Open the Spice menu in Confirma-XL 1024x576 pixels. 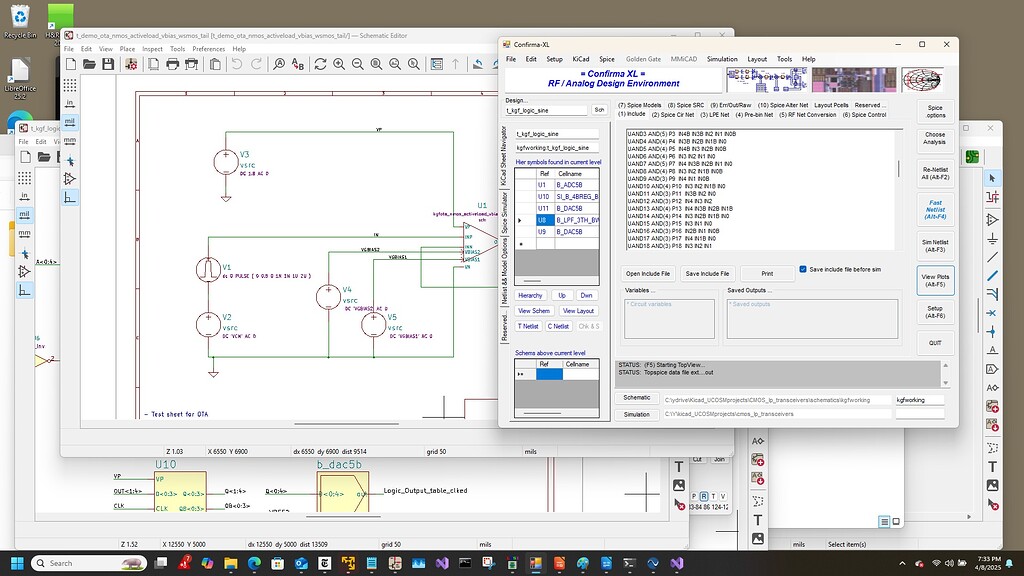point(607,59)
